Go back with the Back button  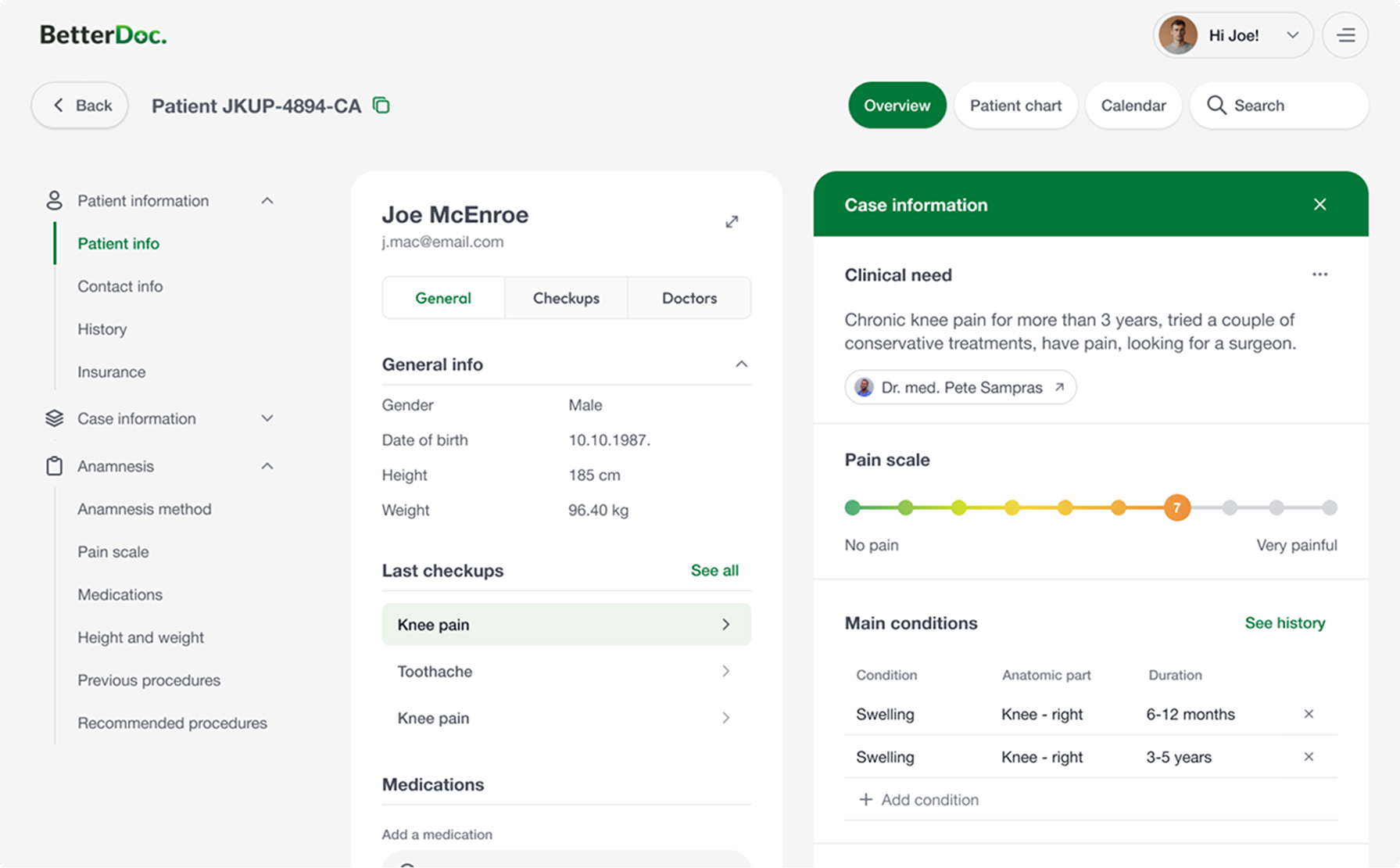pos(80,106)
